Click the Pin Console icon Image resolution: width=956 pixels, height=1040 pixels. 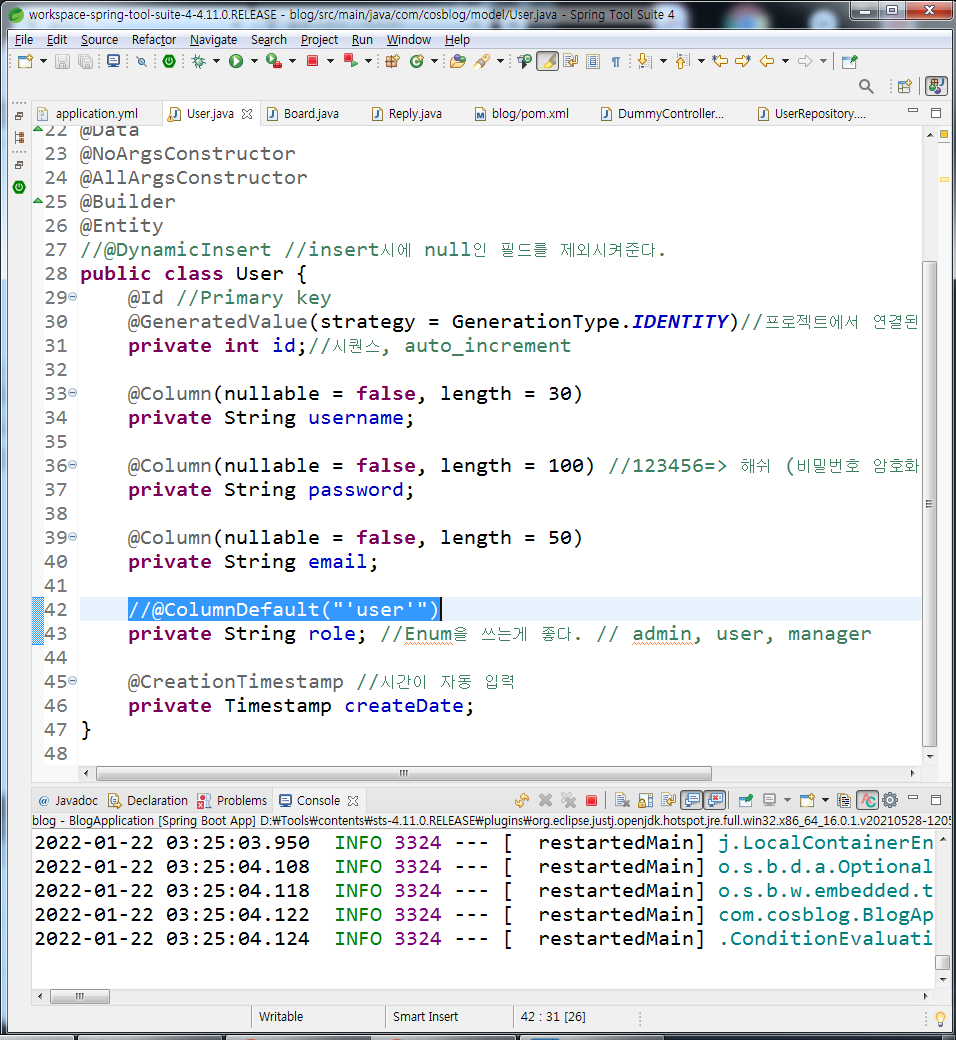(746, 801)
